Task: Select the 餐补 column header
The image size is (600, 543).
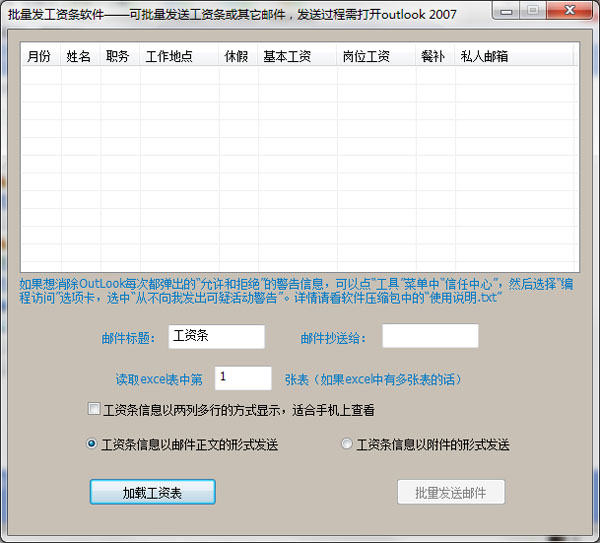Action: click(435, 56)
